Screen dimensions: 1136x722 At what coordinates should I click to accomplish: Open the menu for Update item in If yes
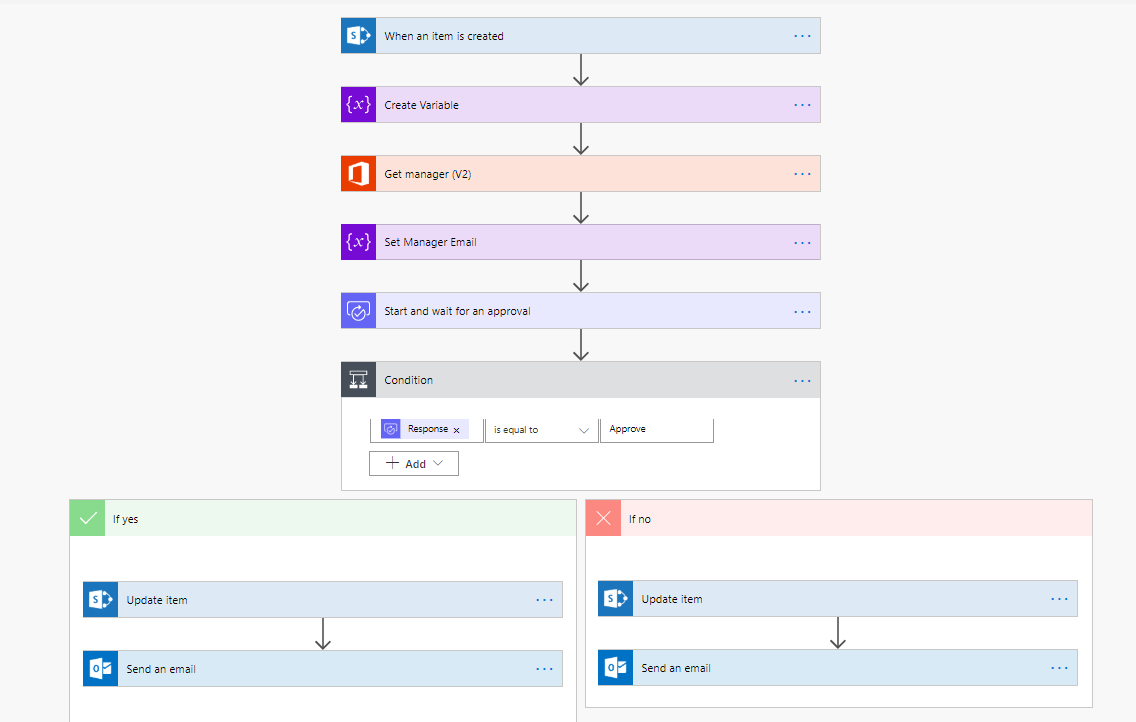pos(544,600)
